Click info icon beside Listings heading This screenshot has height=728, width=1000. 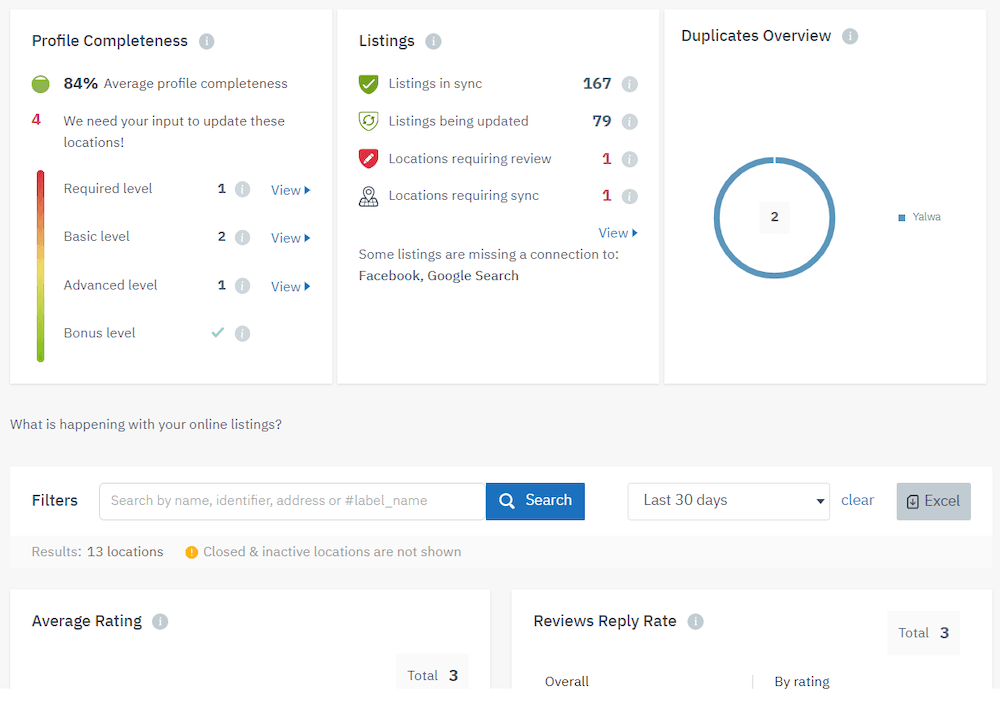[x=433, y=41]
